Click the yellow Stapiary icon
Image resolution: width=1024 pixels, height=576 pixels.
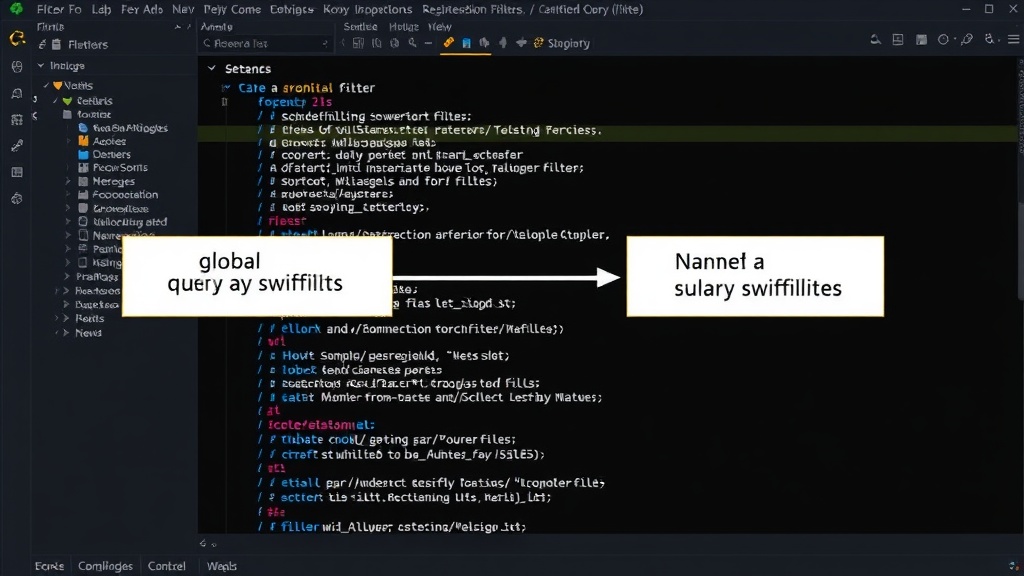click(539, 43)
